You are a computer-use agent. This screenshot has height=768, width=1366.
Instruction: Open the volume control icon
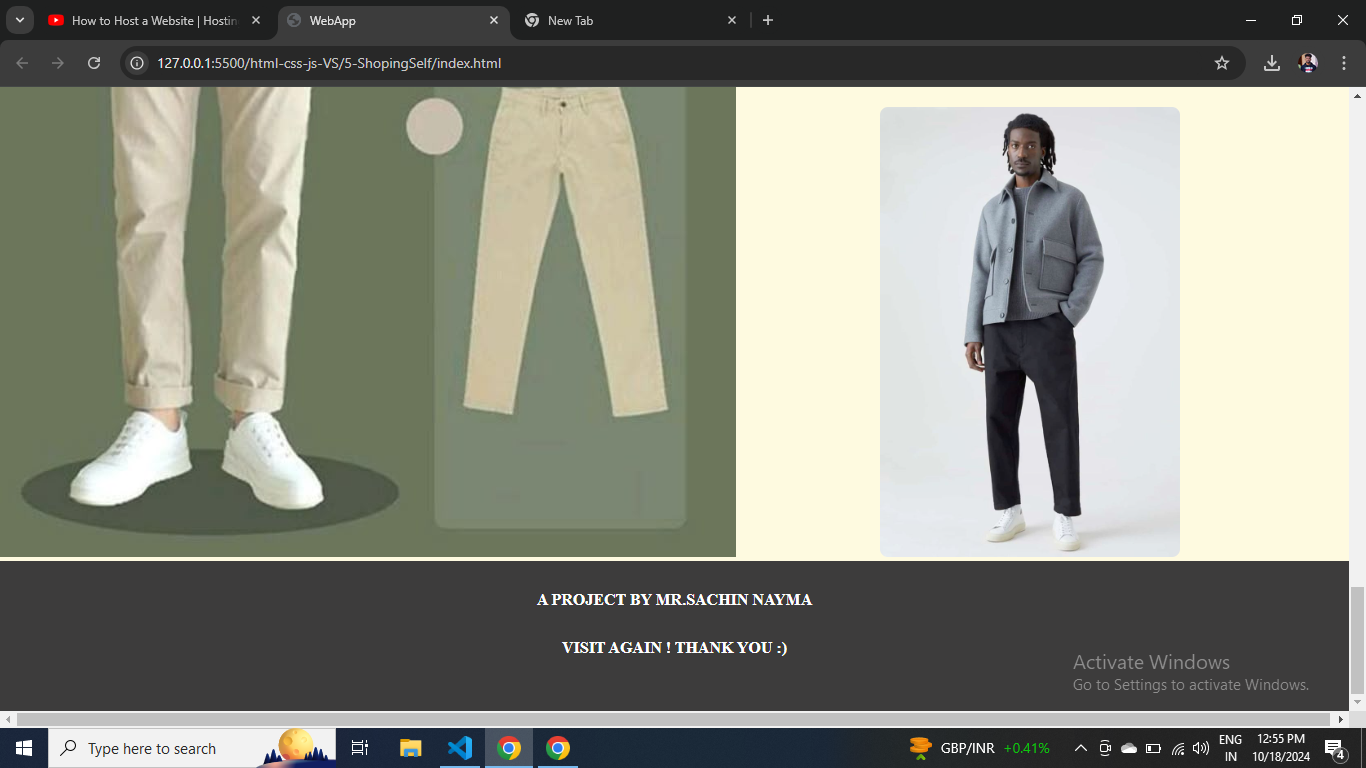click(x=1201, y=748)
